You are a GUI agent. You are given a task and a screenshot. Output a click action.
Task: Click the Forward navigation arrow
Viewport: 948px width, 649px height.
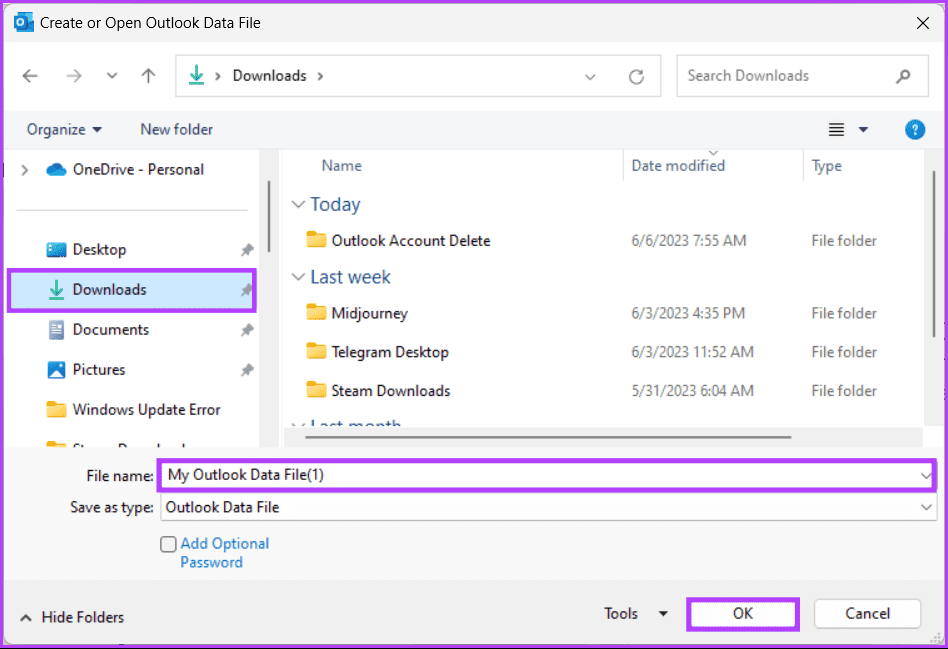[74, 76]
